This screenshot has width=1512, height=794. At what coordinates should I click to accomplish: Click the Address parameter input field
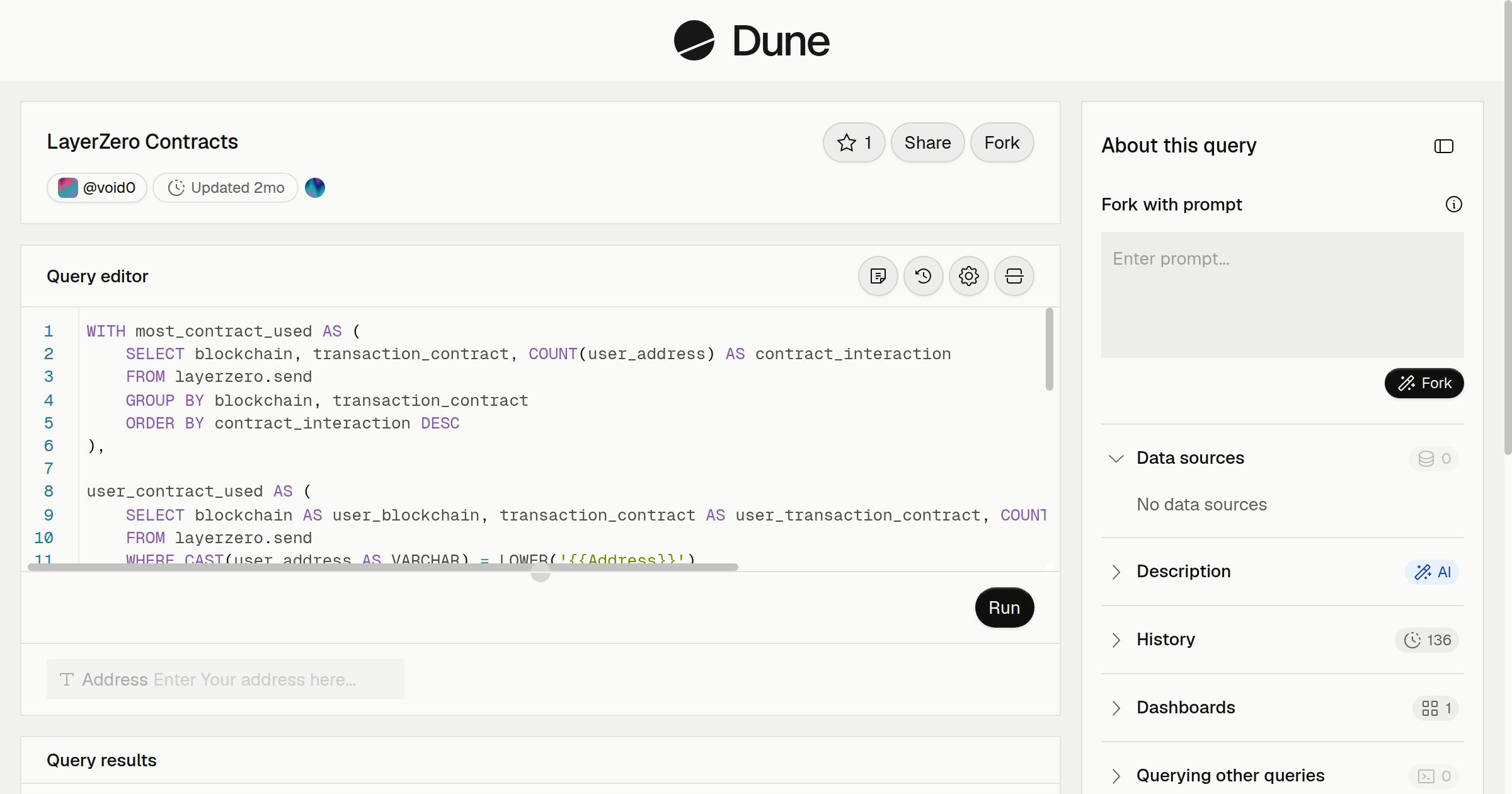click(226, 679)
